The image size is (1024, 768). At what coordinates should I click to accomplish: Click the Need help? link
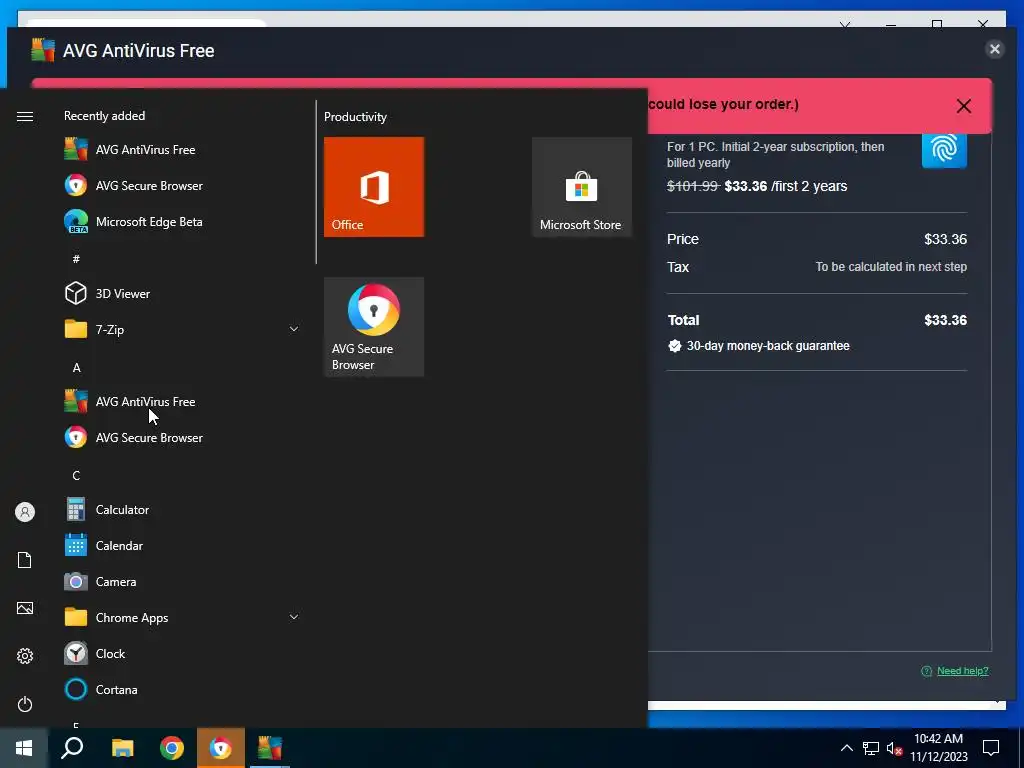(963, 671)
